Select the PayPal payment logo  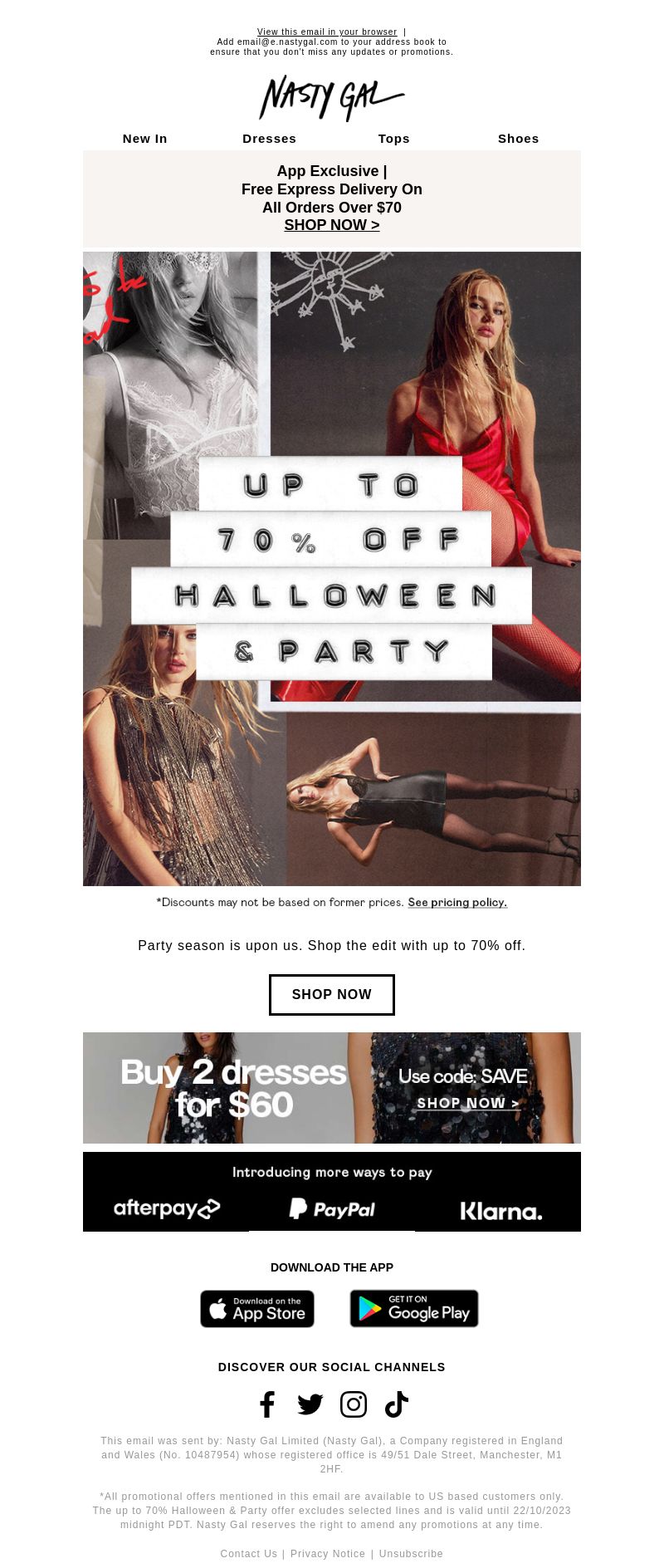[x=332, y=1209]
